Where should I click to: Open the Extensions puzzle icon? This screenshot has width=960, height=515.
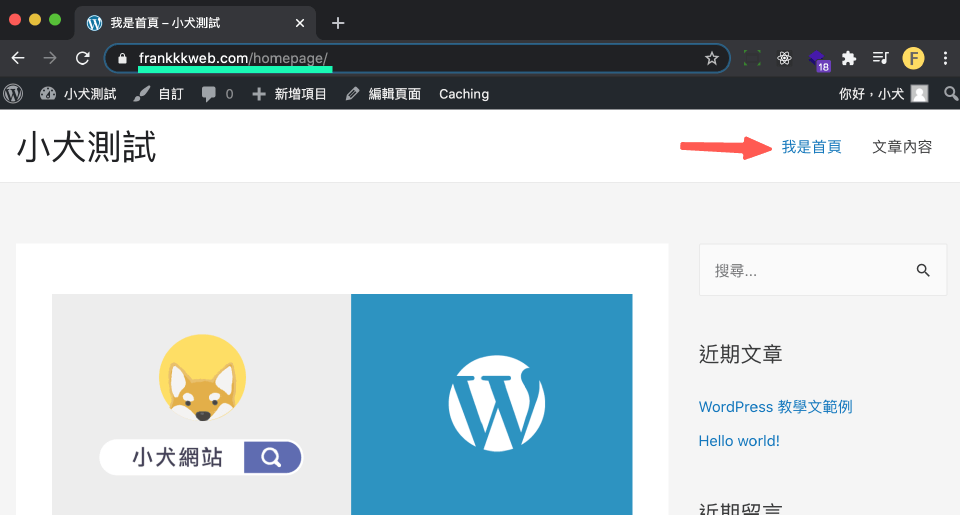(x=849, y=58)
